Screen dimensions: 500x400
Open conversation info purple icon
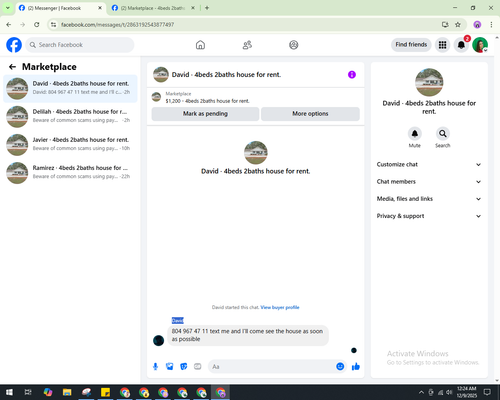coord(352,75)
